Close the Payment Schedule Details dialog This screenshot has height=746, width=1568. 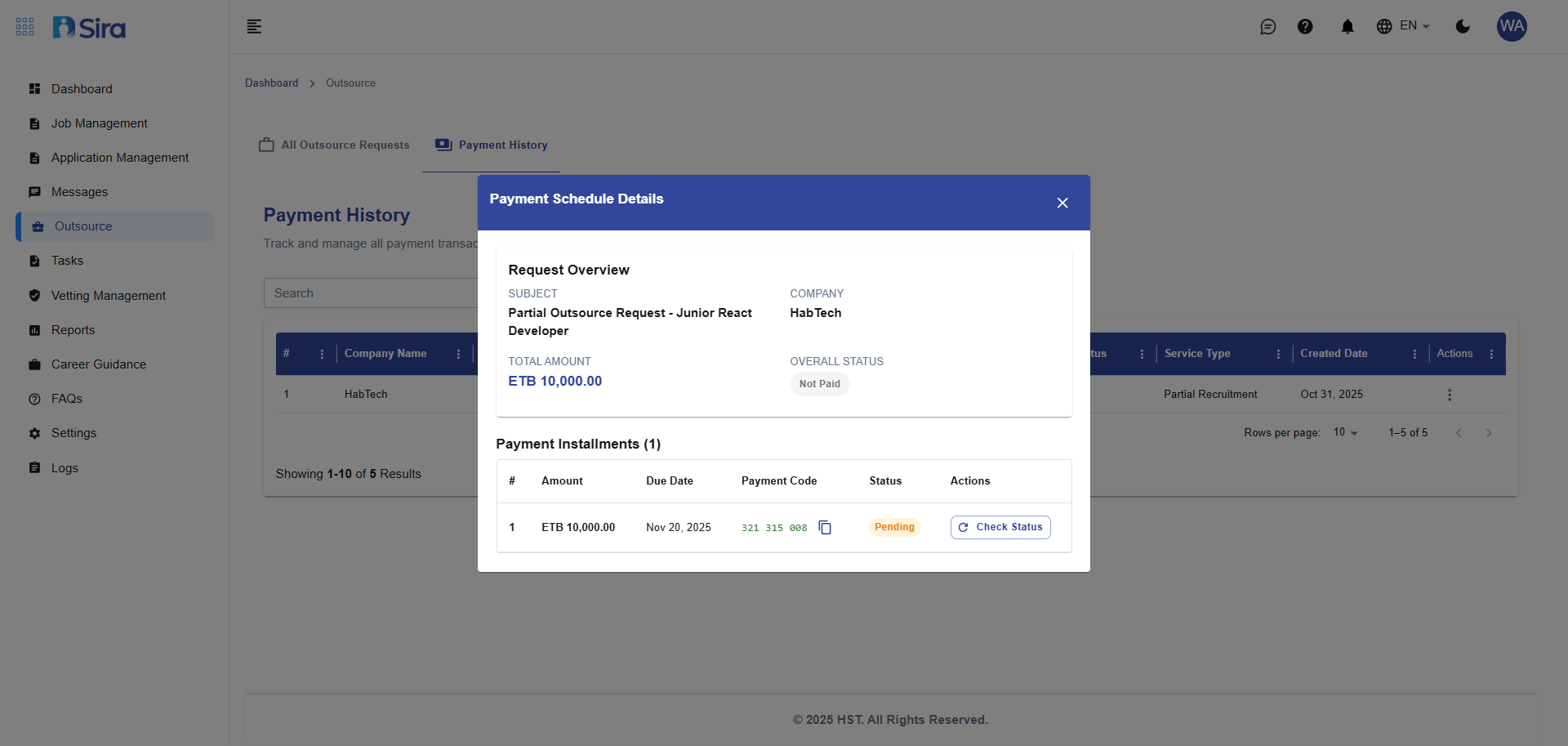pyautogui.click(x=1062, y=203)
